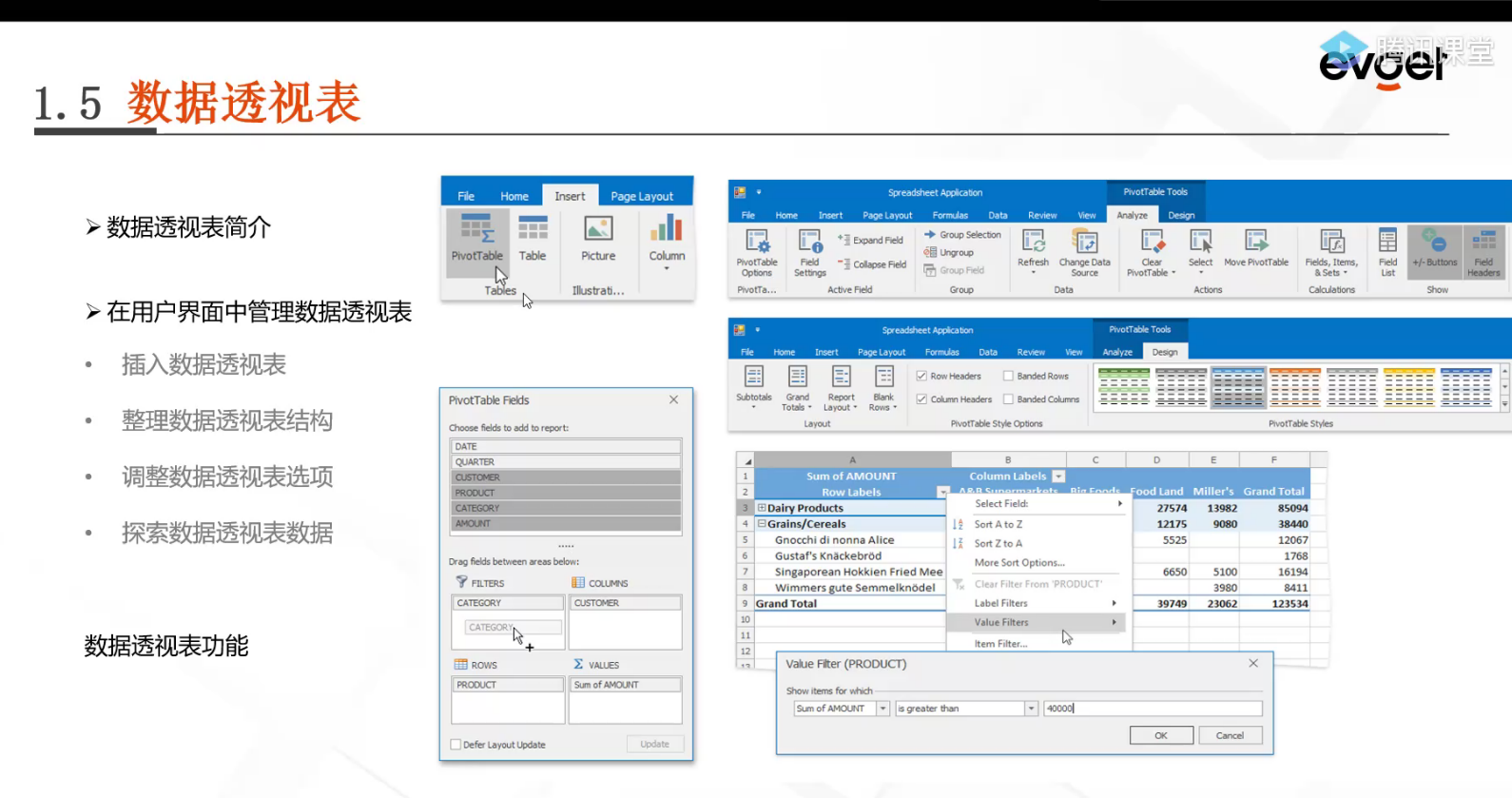Open Report Layout options
Image resolution: width=1512 pixels, height=798 pixels.
[841, 388]
